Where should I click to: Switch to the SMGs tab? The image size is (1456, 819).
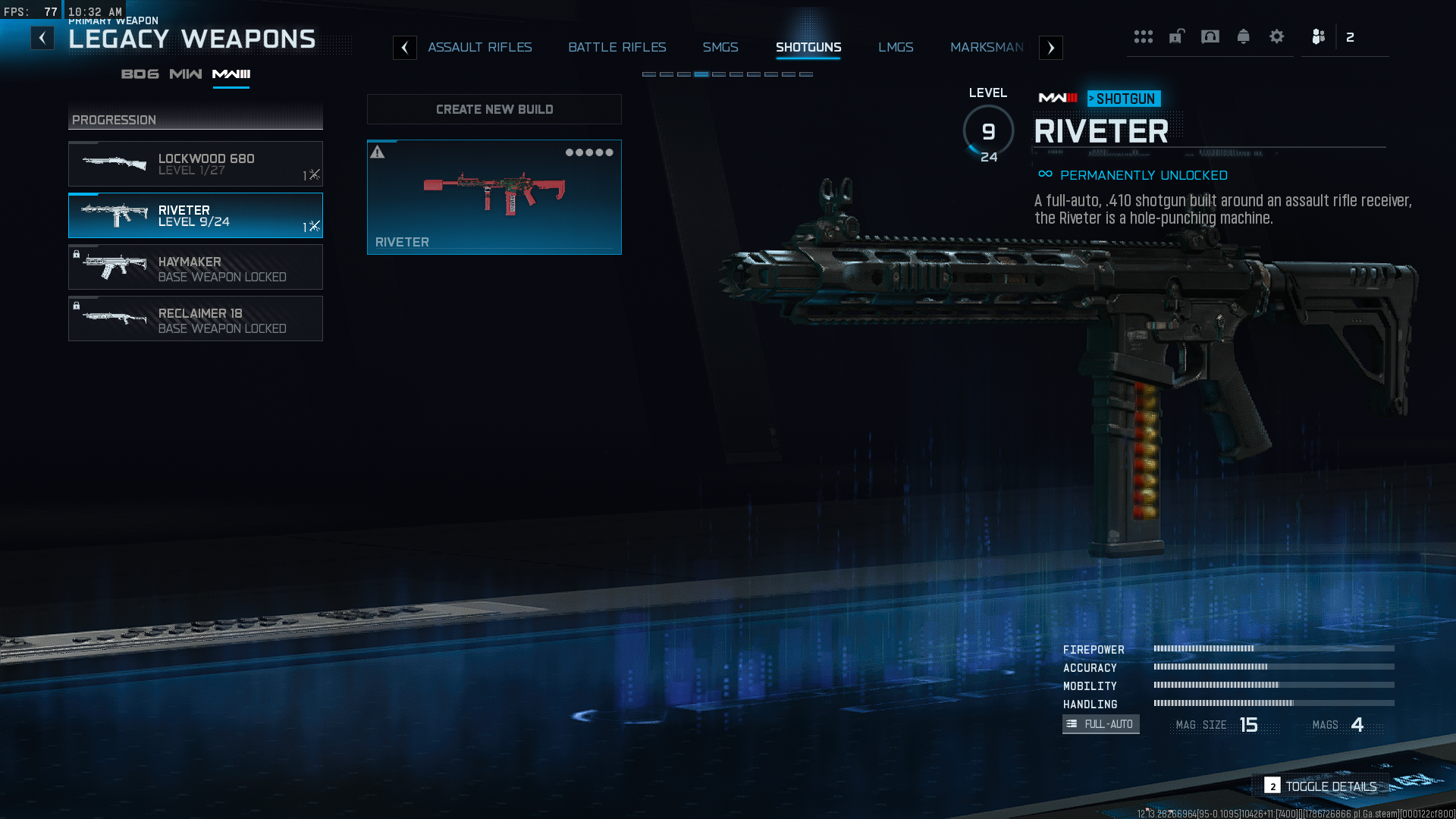coord(720,47)
